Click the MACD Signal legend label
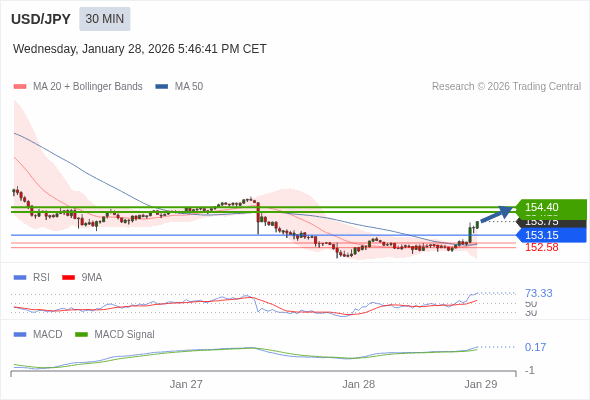Viewport: 590px width, 400px height. [125, 335]
